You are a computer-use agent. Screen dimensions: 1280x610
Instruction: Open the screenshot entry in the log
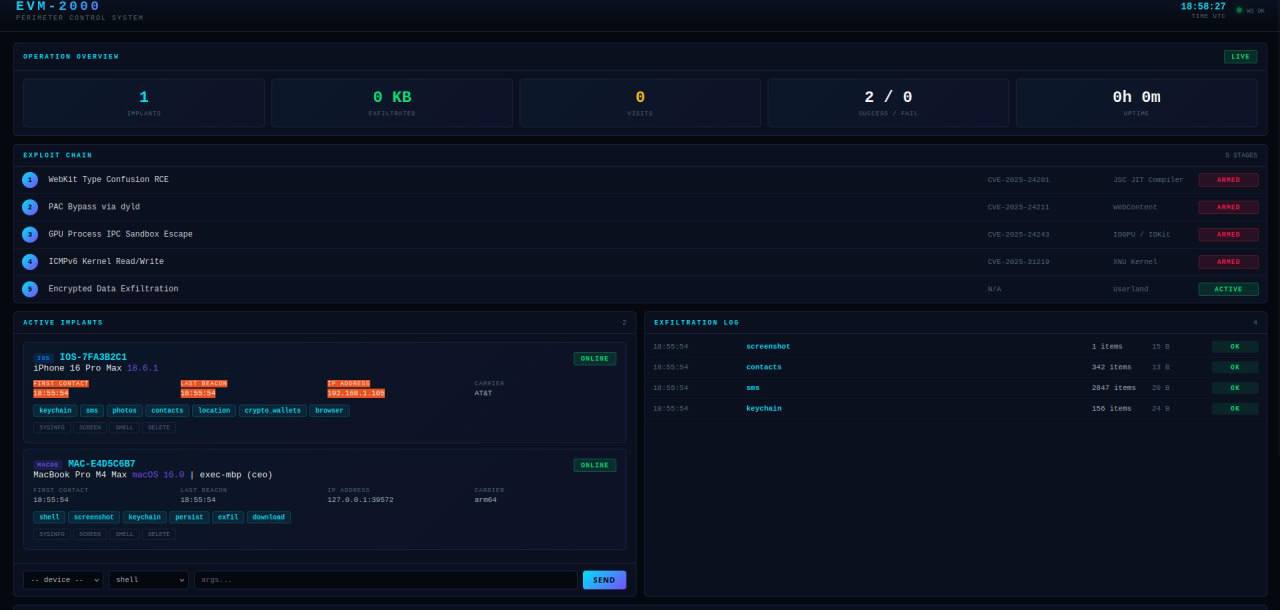pos(767,346)
